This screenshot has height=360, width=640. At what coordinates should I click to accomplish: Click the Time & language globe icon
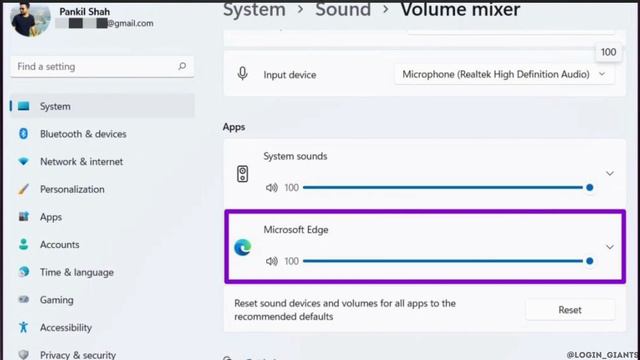24,272
